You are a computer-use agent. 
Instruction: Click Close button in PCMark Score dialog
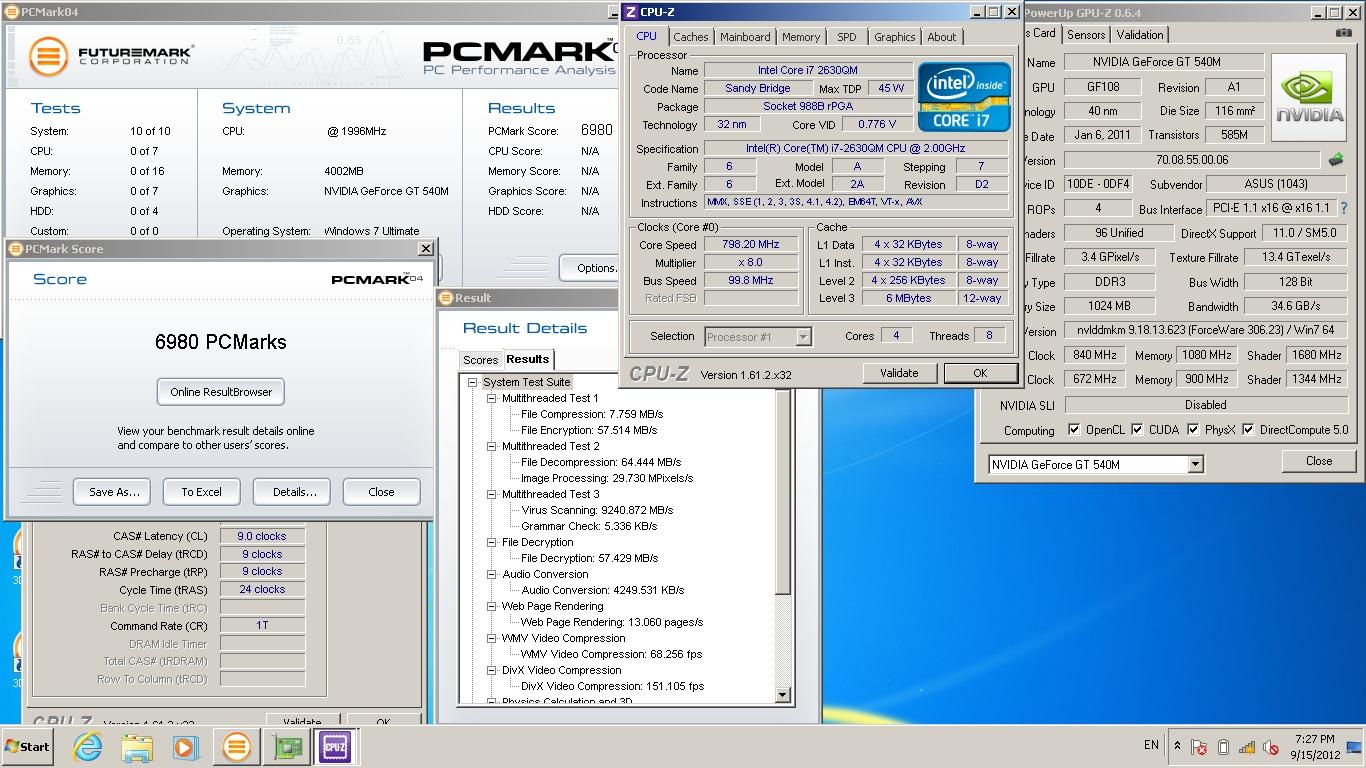click(x=381, y=492)
